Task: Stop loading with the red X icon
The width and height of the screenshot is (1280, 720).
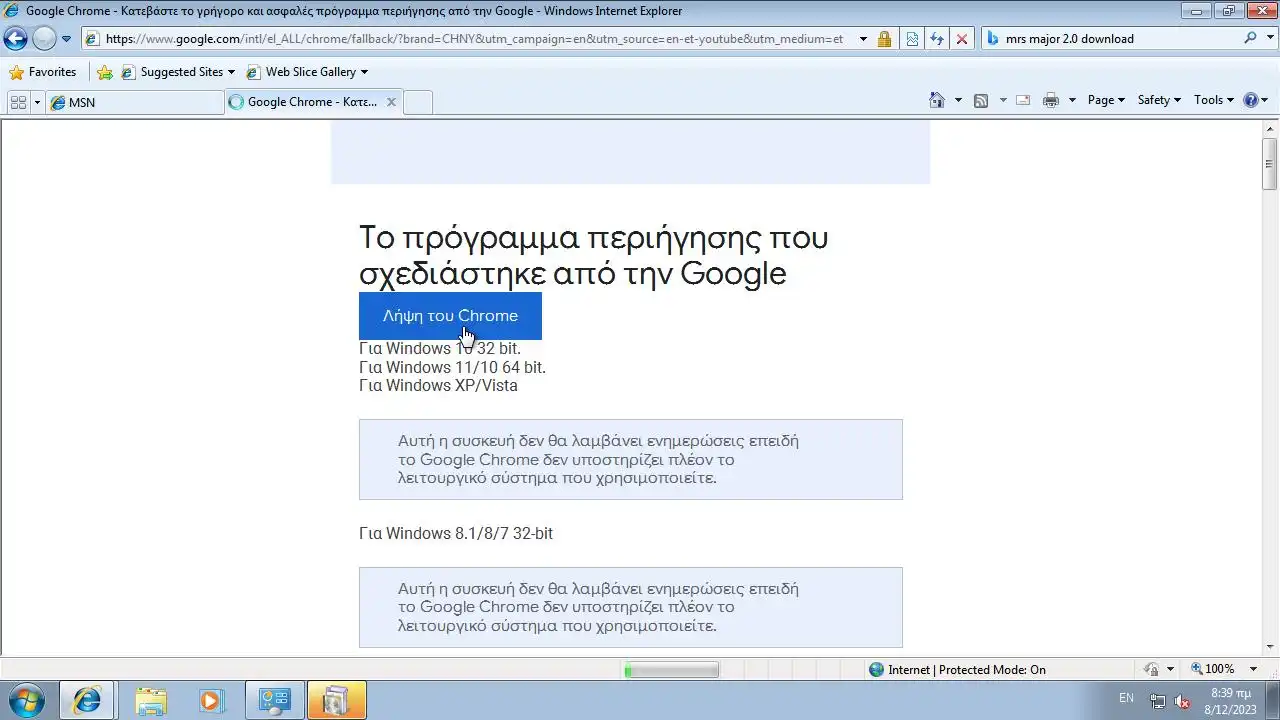Action: click(962, 39)
